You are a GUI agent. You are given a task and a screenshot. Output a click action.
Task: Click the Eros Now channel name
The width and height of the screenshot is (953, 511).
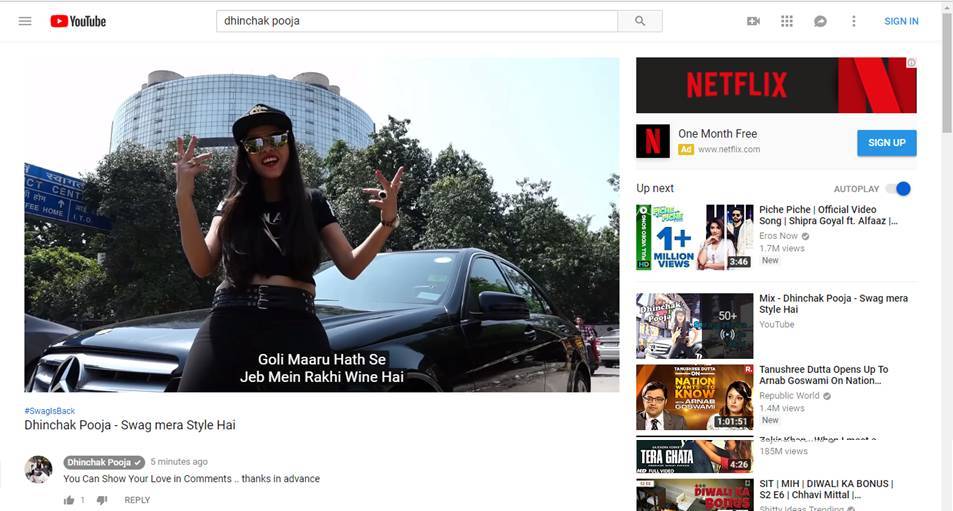point(778,236)
